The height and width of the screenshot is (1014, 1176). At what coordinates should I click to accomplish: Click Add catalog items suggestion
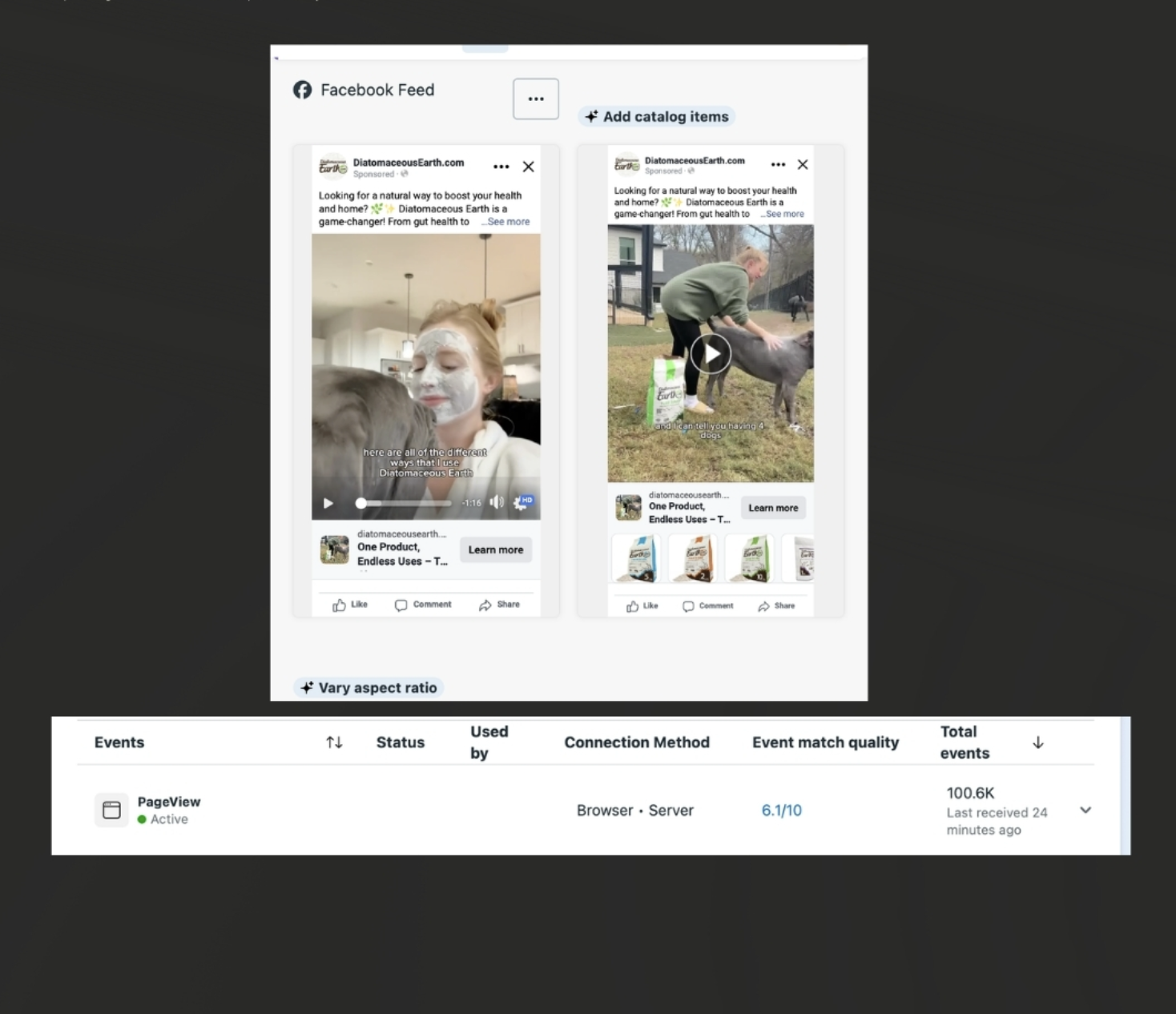[657, 117]
